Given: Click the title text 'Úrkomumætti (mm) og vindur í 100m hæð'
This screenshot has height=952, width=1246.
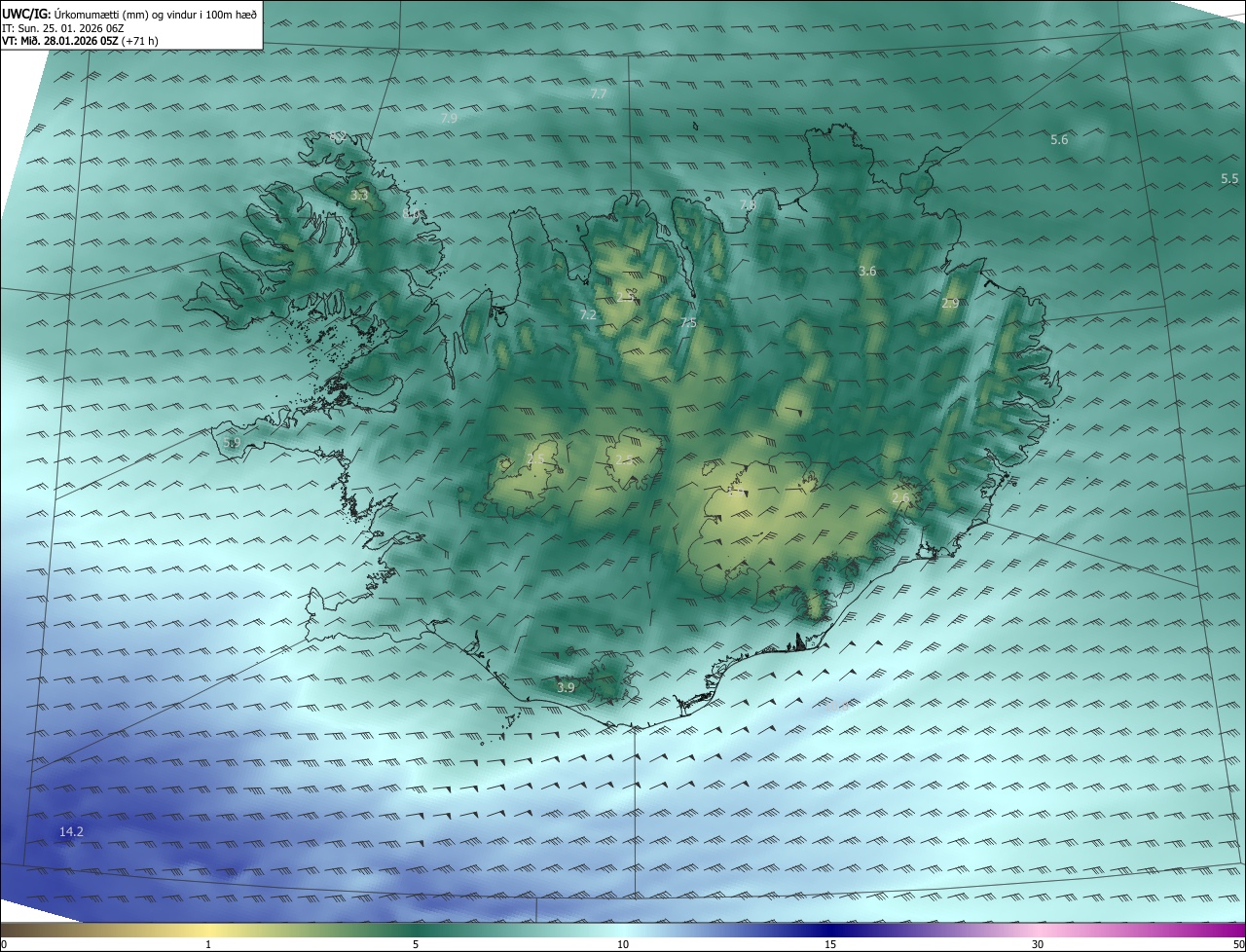Looking at the screenshot, I should pos(155,15).
